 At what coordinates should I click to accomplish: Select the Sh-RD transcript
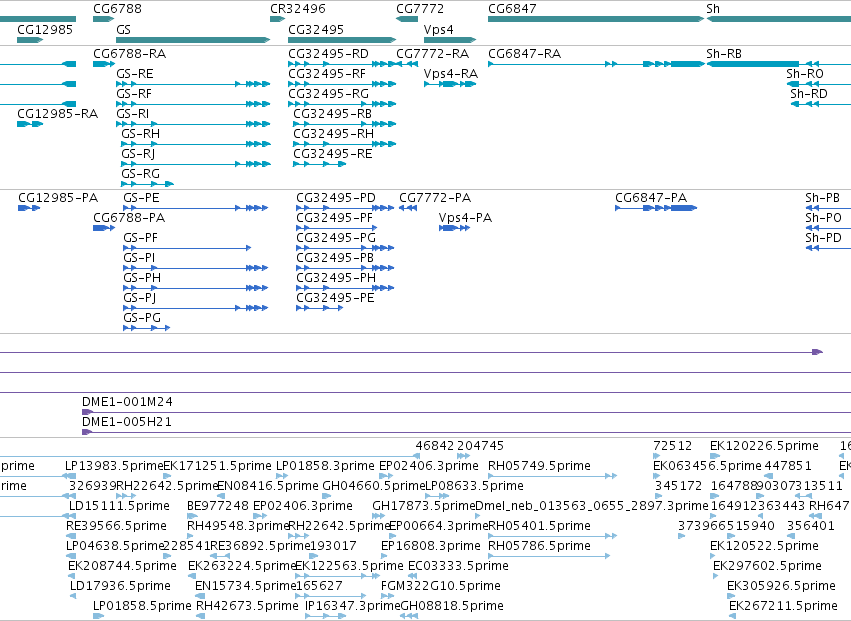tap(821, 104)
